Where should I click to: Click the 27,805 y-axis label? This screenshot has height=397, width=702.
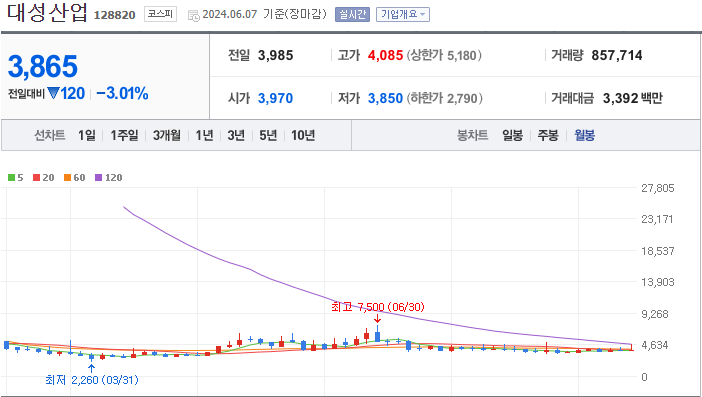pos(658,188)
